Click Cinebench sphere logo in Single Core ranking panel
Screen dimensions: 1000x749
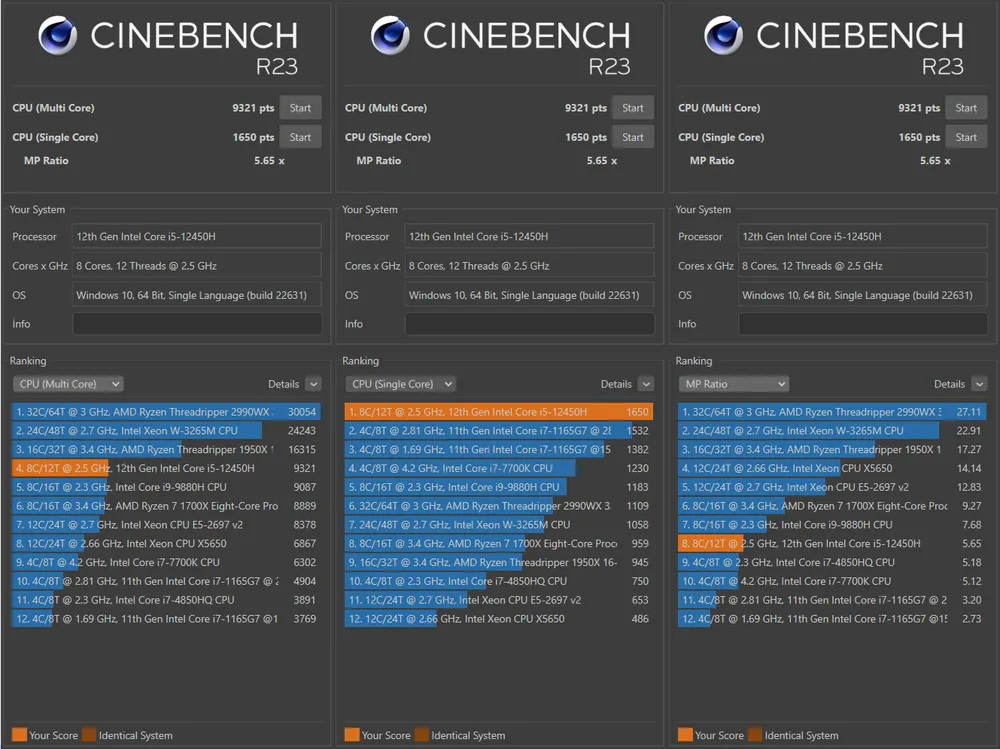click(x=390, y=36)
